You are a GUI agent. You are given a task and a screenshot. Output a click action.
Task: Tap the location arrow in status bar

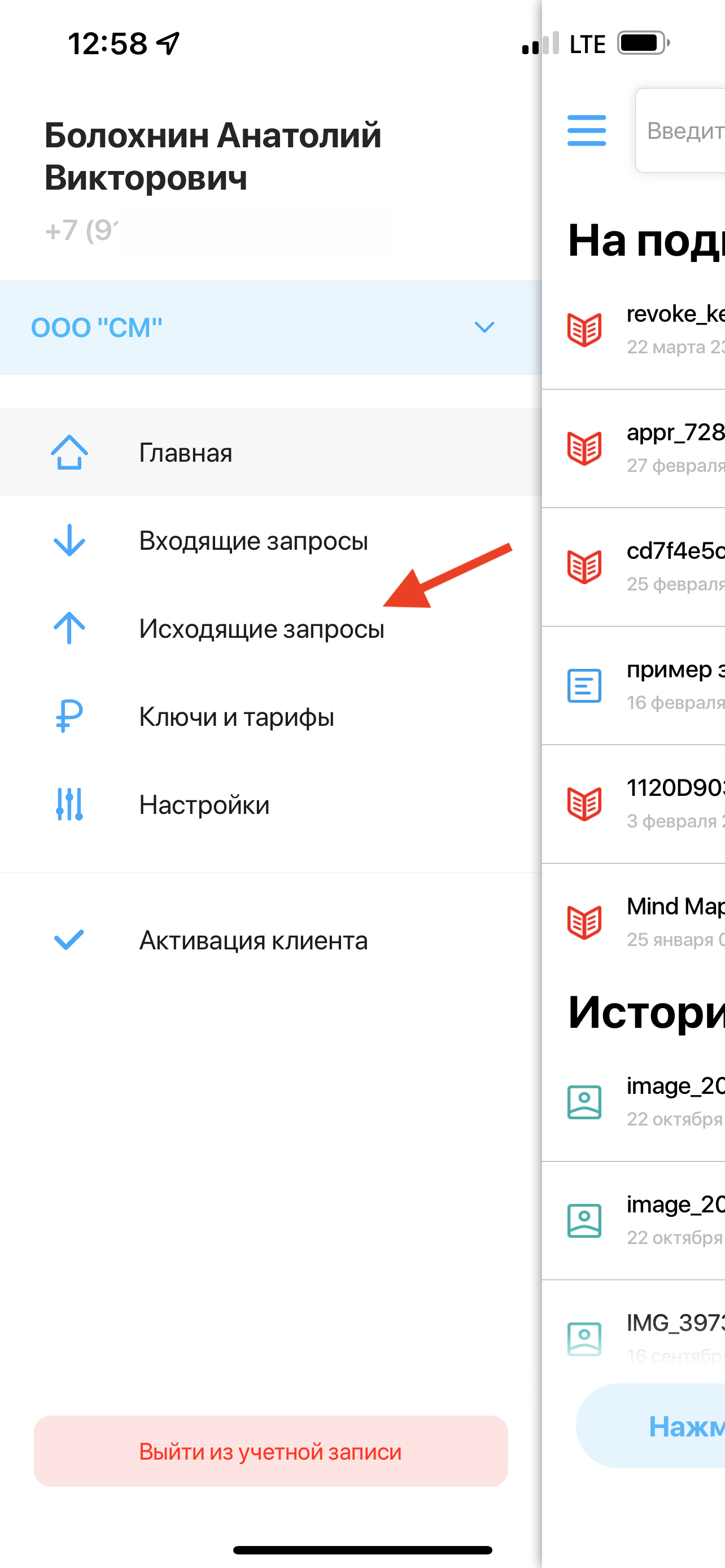coord(168,43)
